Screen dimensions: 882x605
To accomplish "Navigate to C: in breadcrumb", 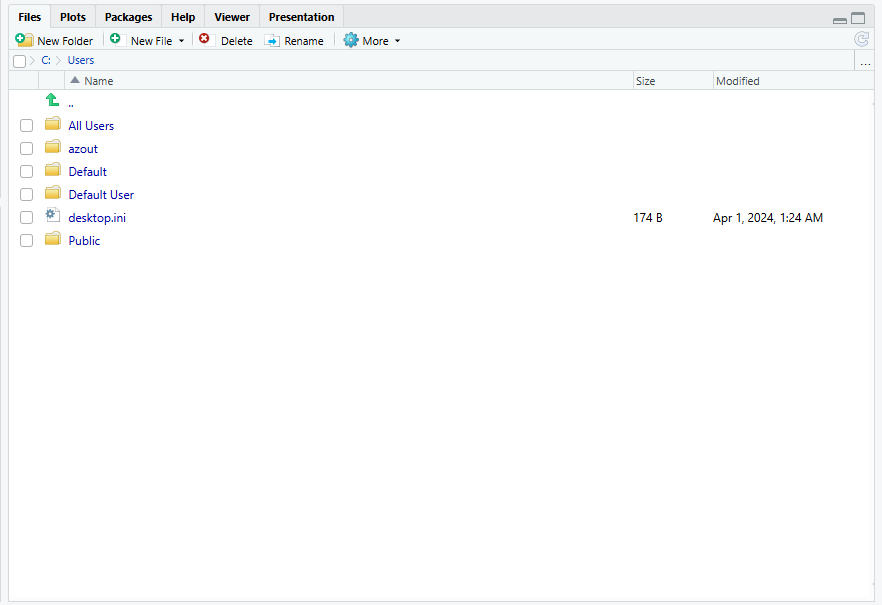I will 46,60.
